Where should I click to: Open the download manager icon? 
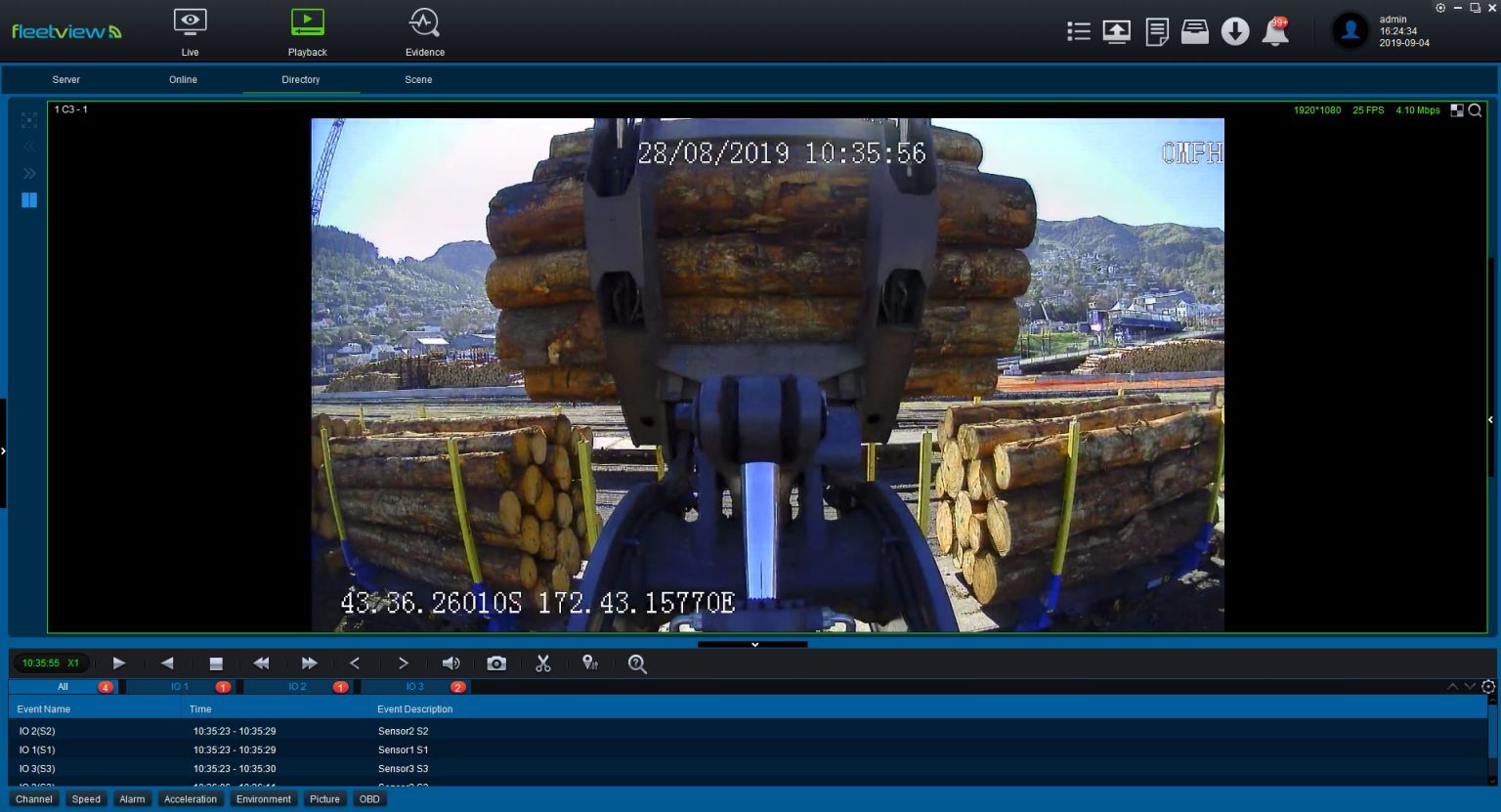1234,30
